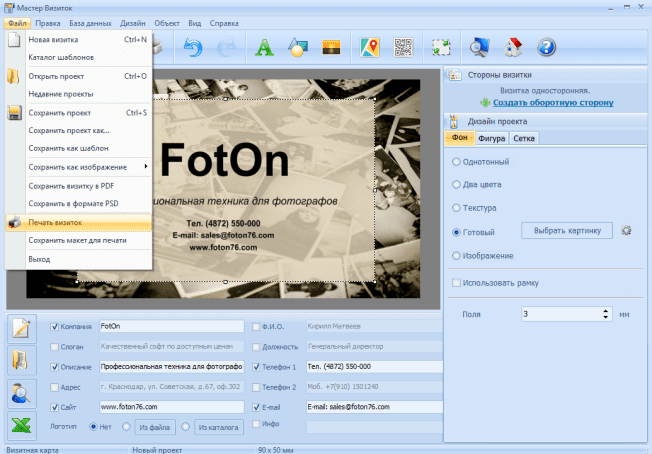This screenshot has height=454, width=652.
Task: Click the Выбрать картинку button
Action: [x=567, y=230]
